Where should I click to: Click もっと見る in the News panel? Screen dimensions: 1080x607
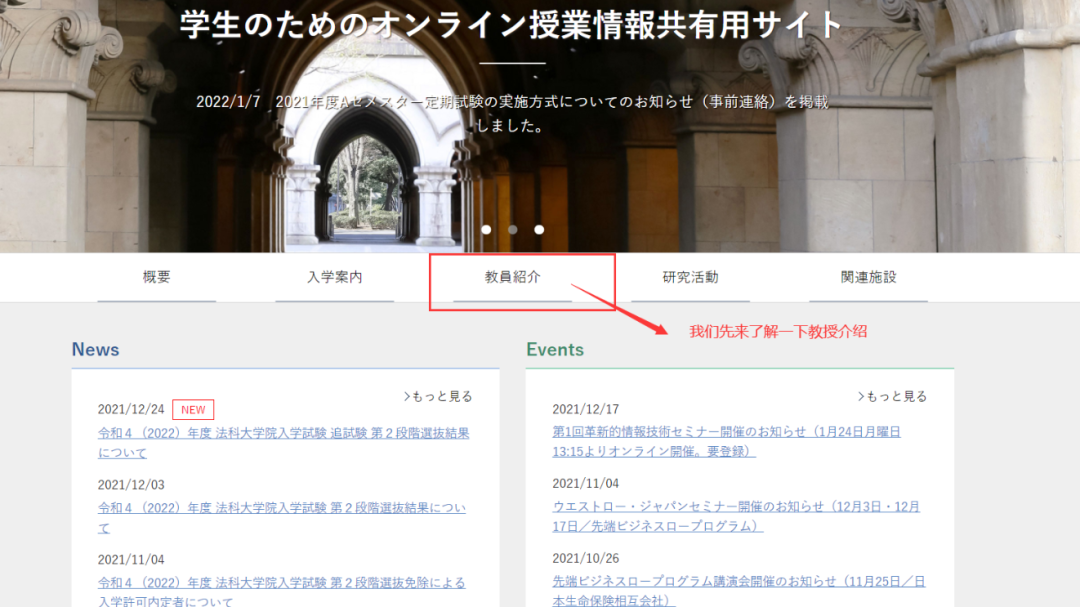[x=438, y=396]
